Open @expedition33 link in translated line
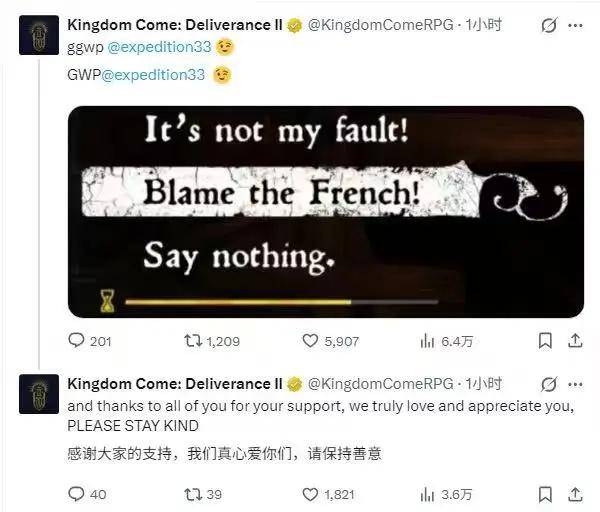Screen dimensions: 600x512 [x=153, y=75]
